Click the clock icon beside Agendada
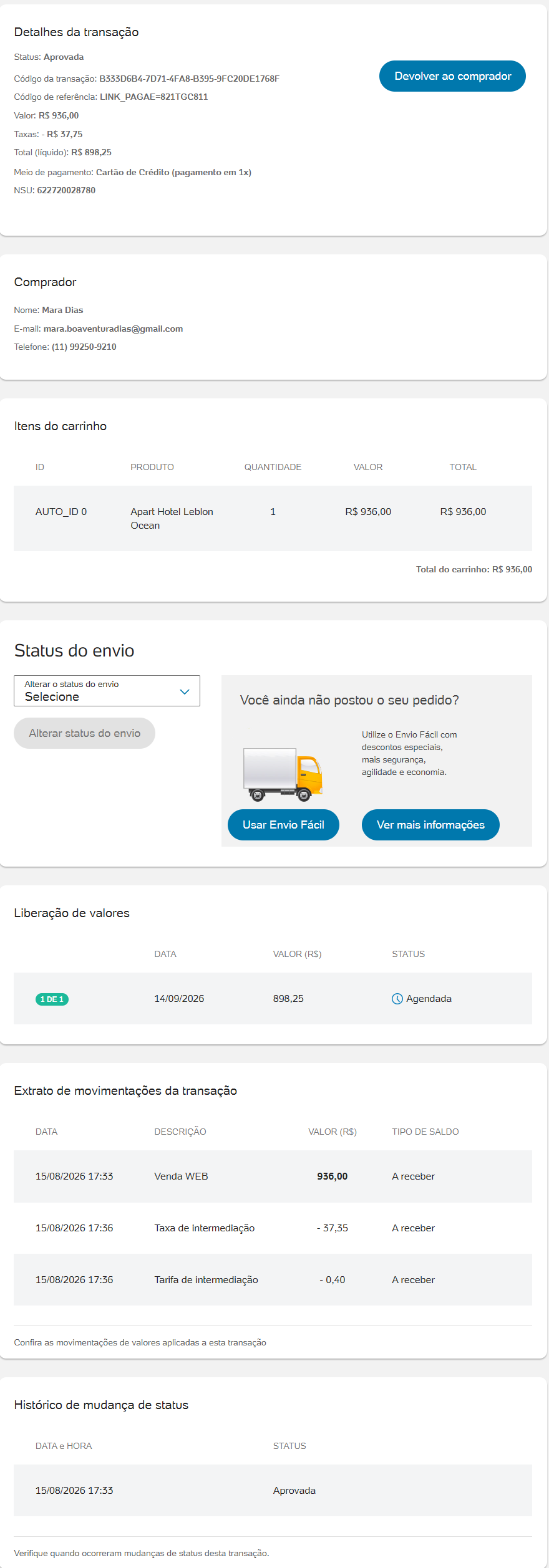This screenshot has width=549, height=1568. pyautogui.click(x=397, y=999)
